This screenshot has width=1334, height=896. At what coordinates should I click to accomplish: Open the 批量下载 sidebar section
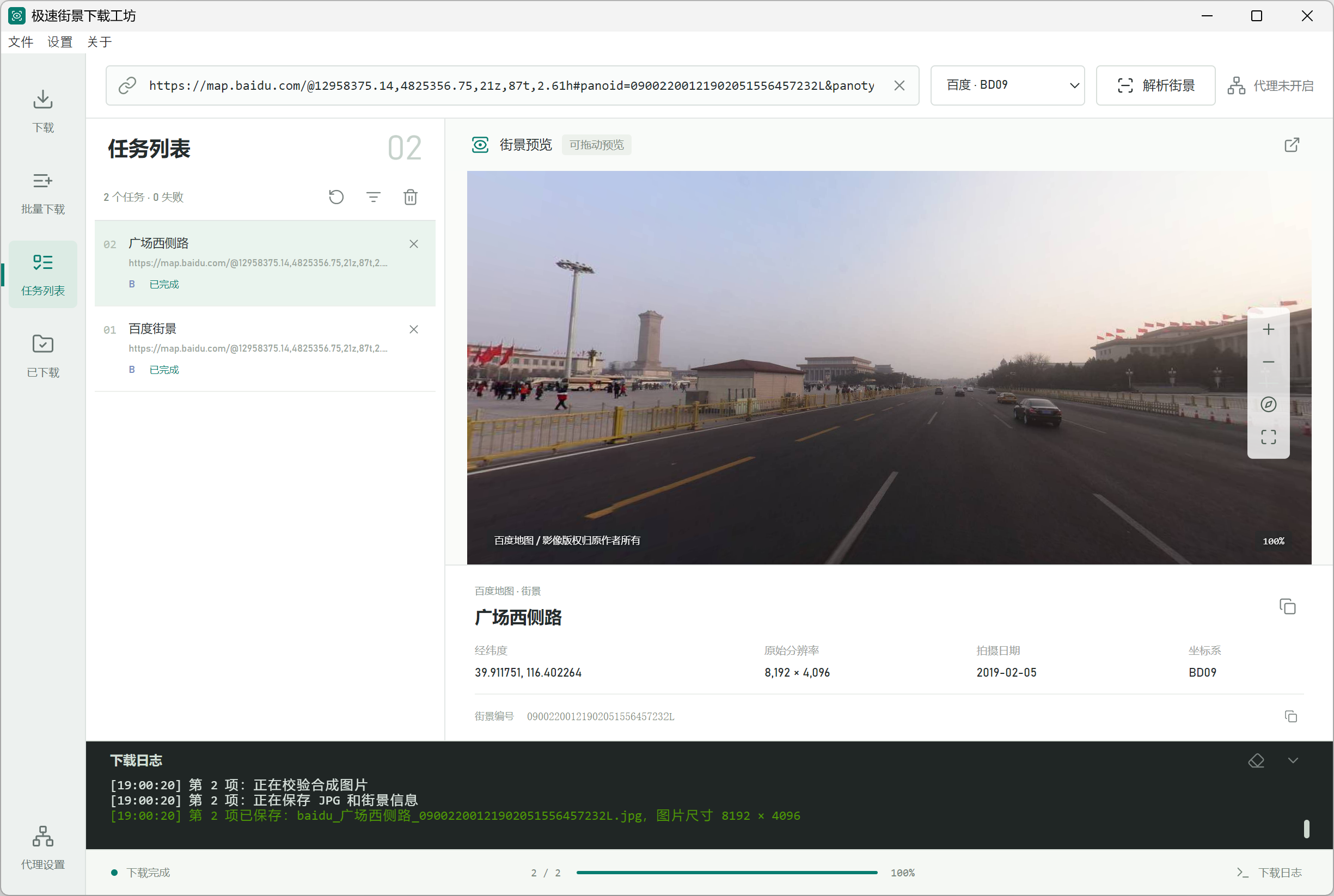[43, 193]
